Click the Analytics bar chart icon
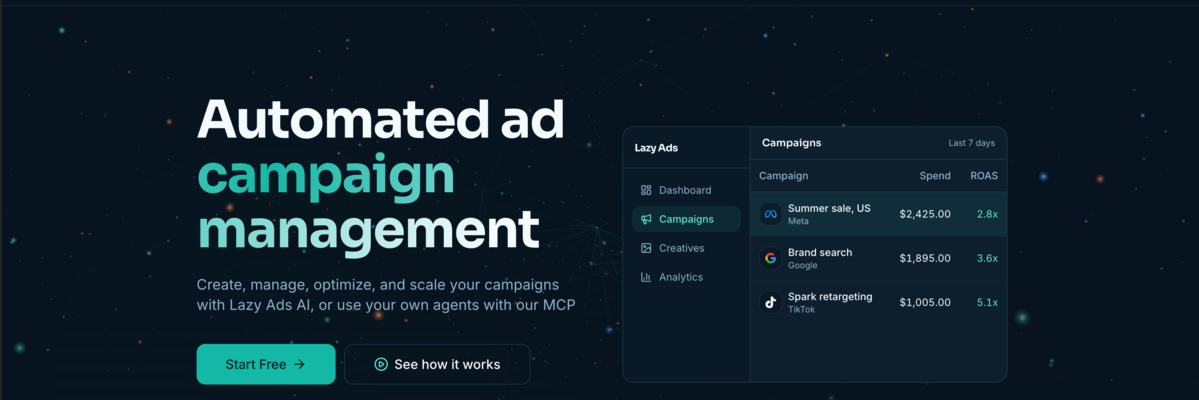The image size is (1199, 400). point(646,277)
